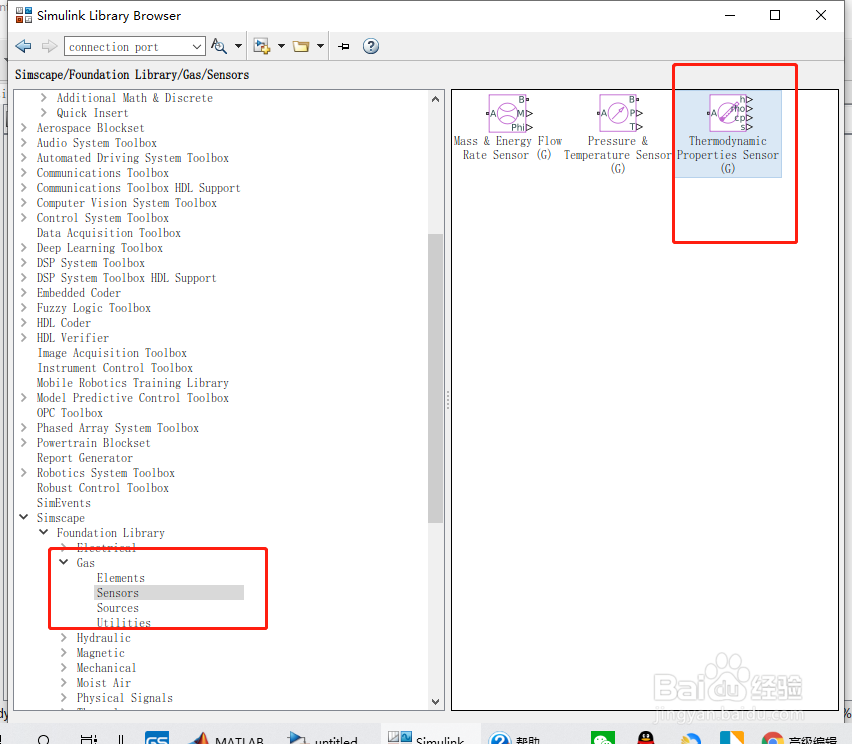The image size is (852, 744).
Task: Select SimEvents library
Action: click(64, 503)
